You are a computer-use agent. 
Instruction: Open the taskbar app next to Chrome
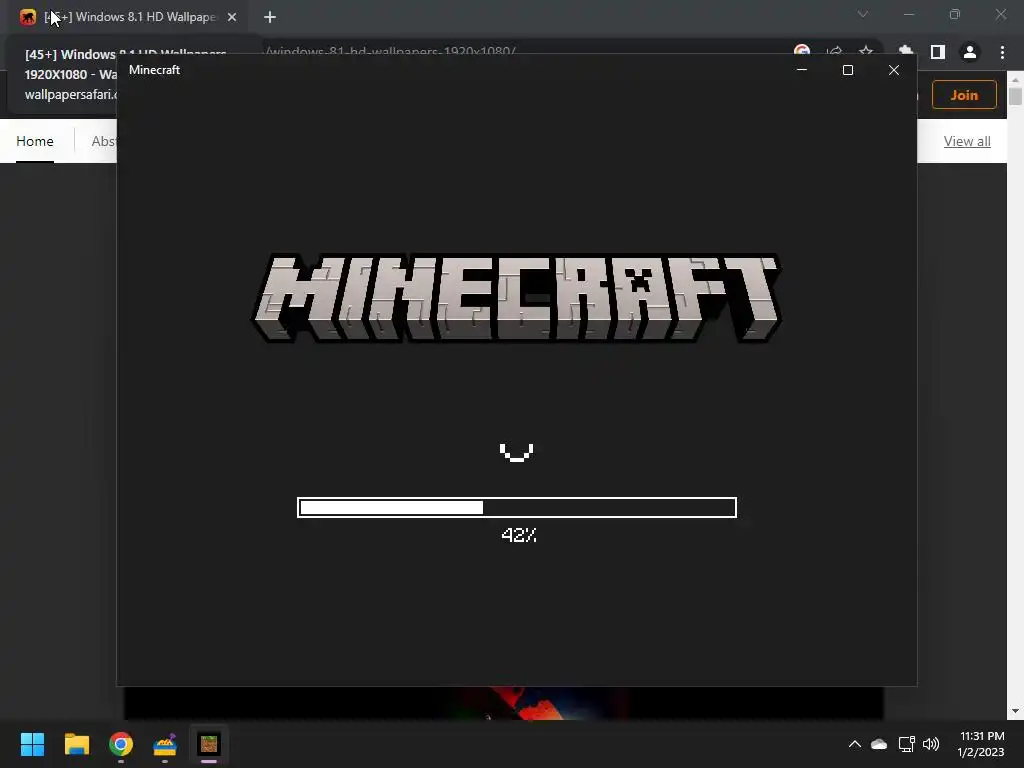point(165,744)
